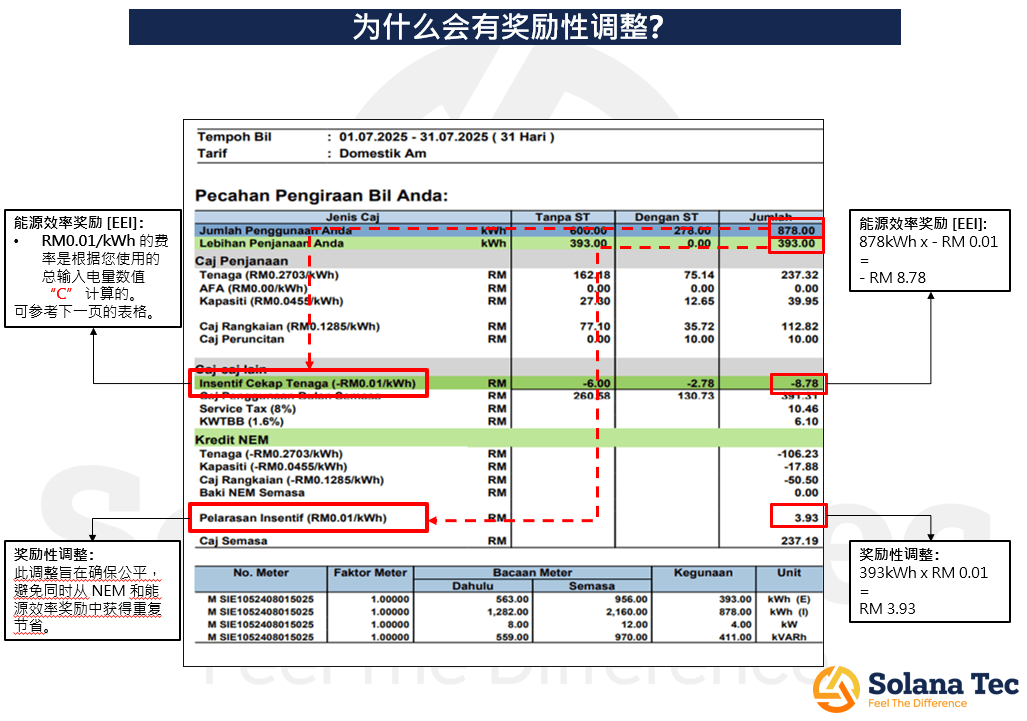Screen dimensions: 1027x721
Task: Click the Caj Semasa amount 237.19
Action: tap(797, 541)
